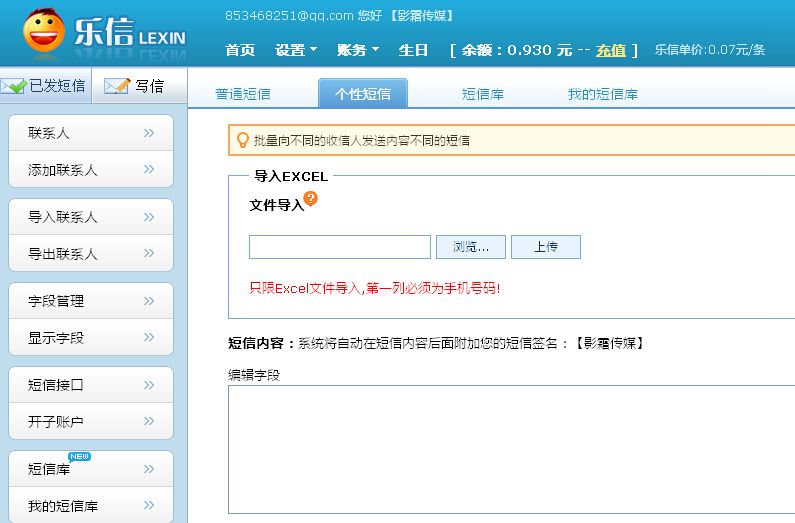Click the chevron beside 显示字段
The width and height of the screenshot is (795, 523).
pos(149,337)
